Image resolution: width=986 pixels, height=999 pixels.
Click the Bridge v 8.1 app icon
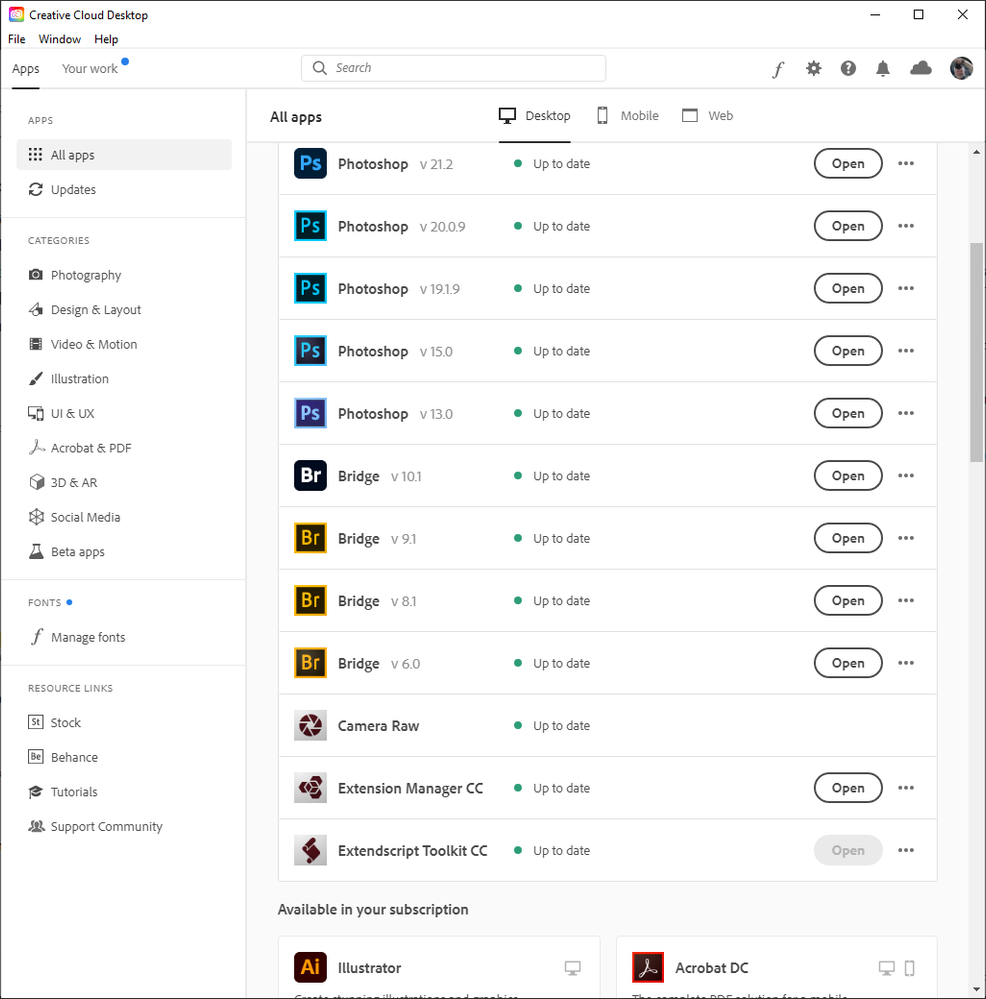310,601
